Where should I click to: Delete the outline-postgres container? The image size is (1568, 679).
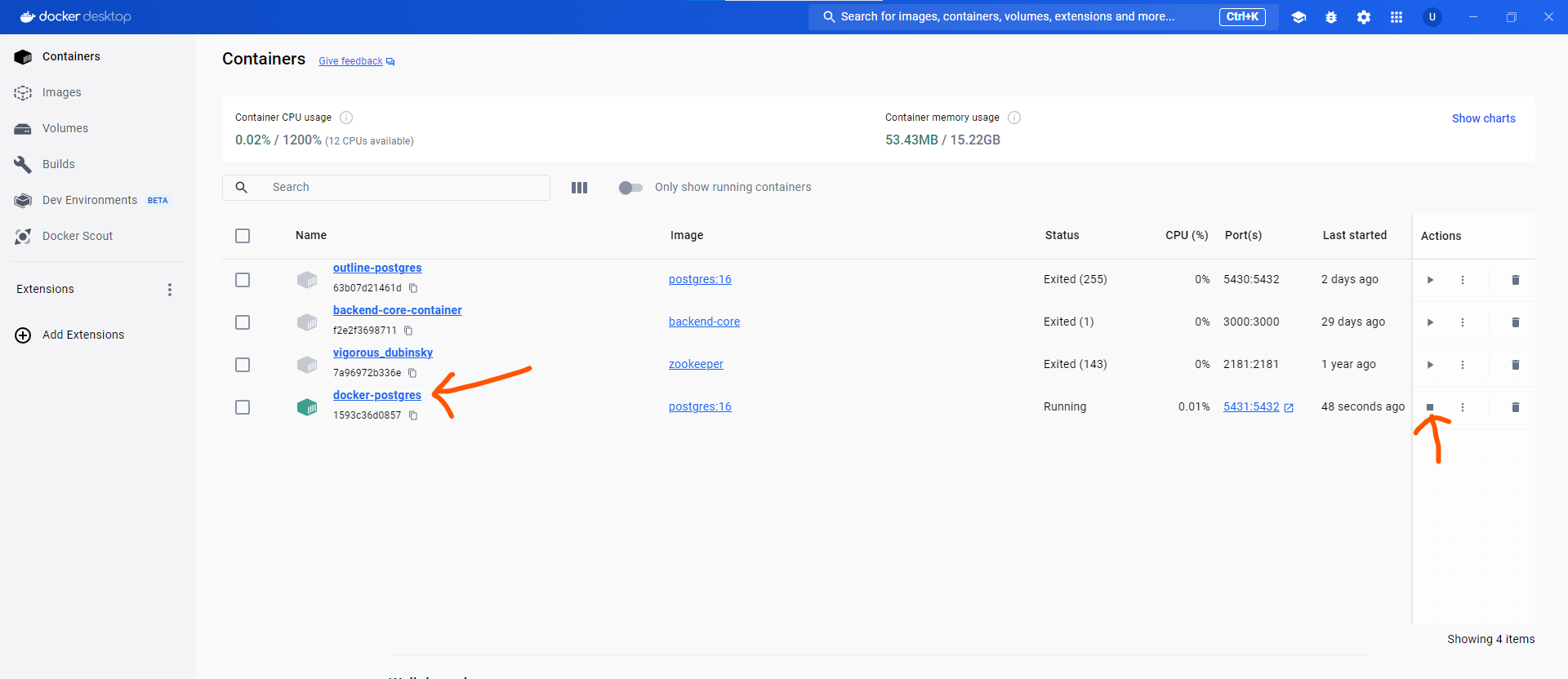coord(1516,280)
